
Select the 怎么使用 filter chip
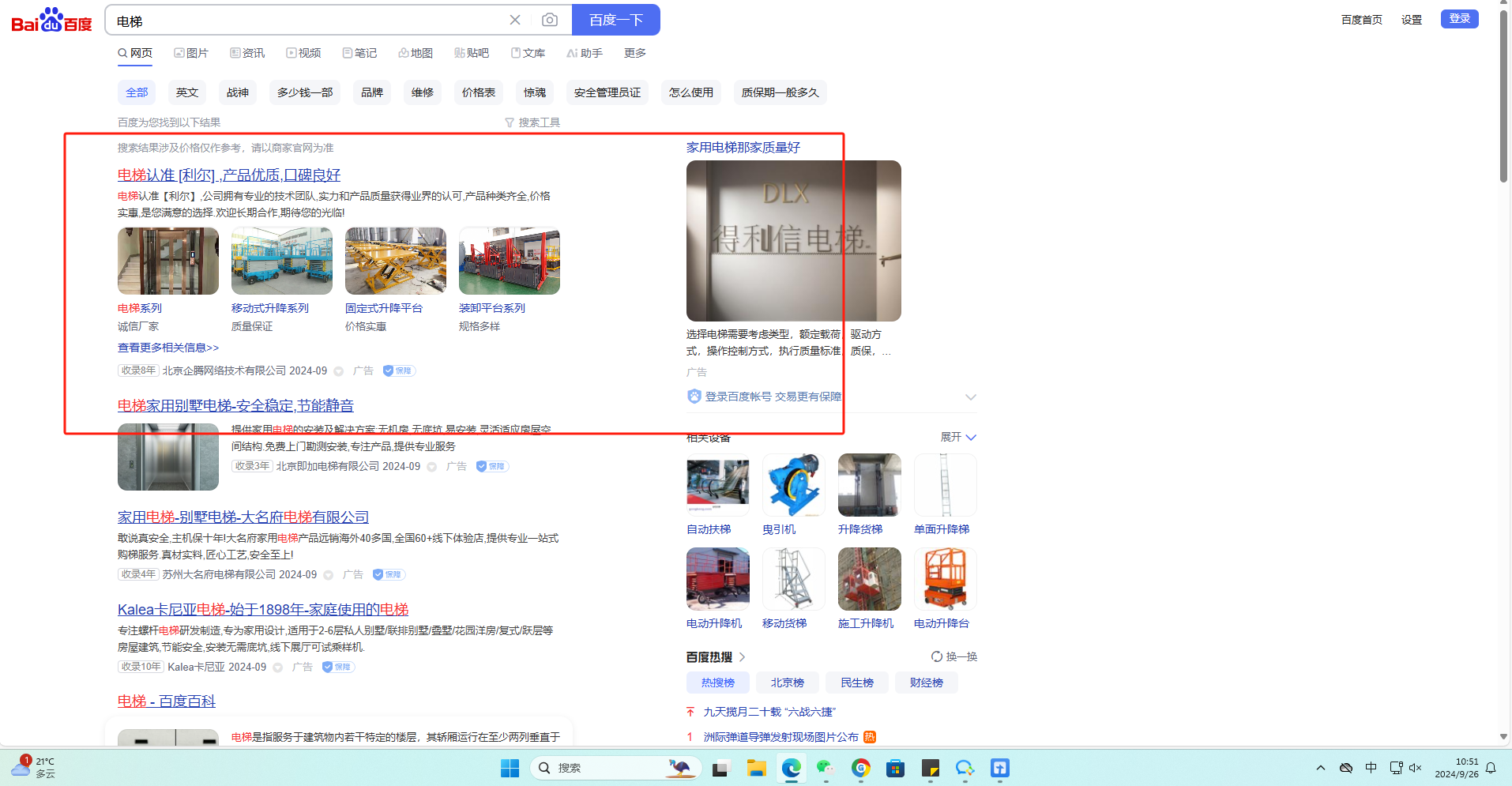click(x=691, y=92)
